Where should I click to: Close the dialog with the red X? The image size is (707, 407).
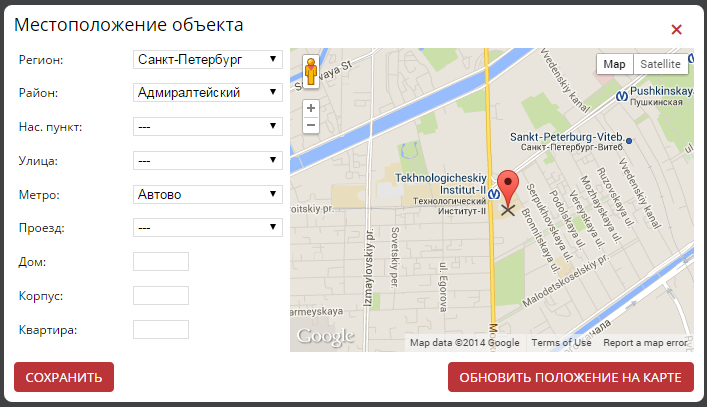(x=677, y=29)
